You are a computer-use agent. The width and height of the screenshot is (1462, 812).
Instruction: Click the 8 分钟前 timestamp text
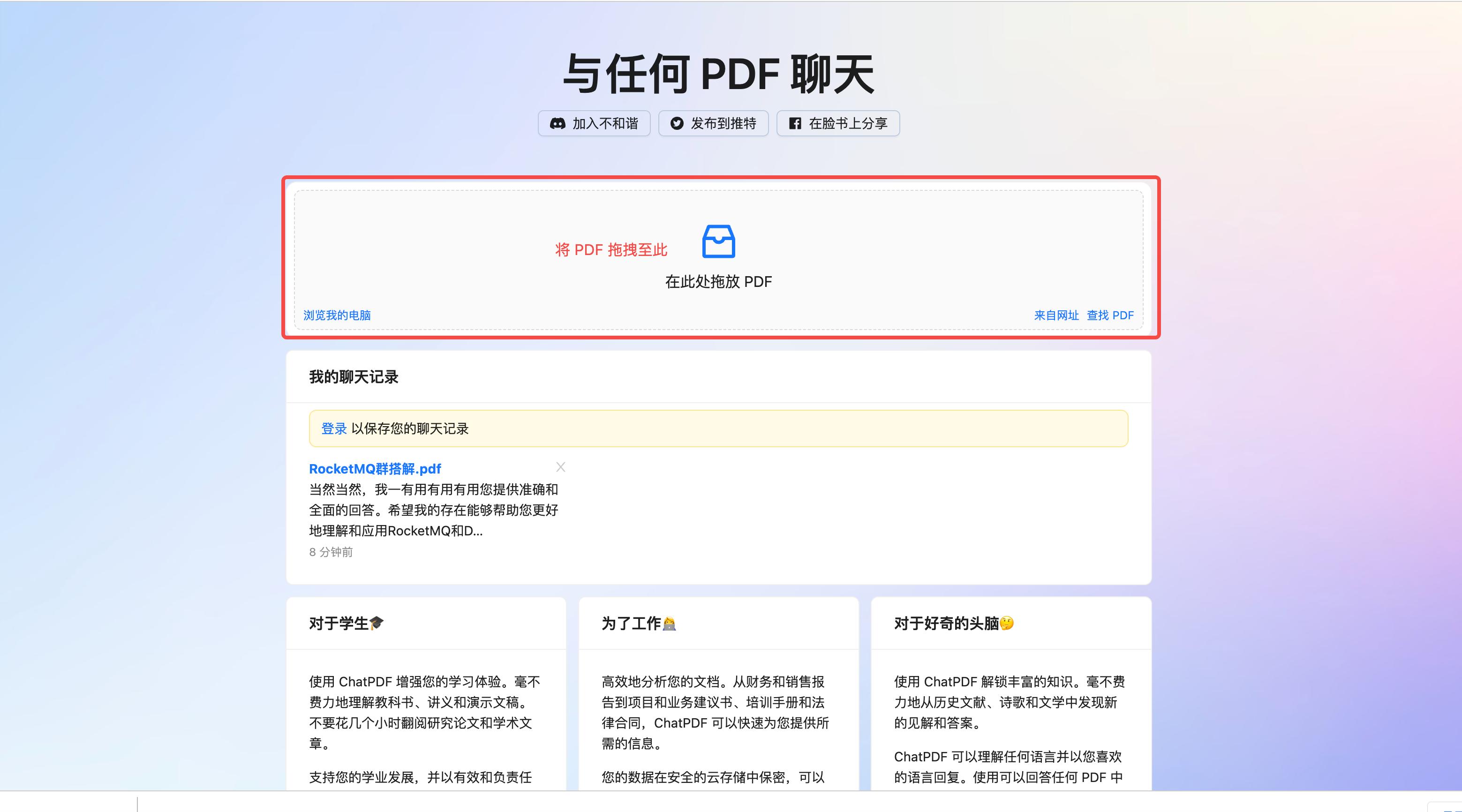coord(330,552)
